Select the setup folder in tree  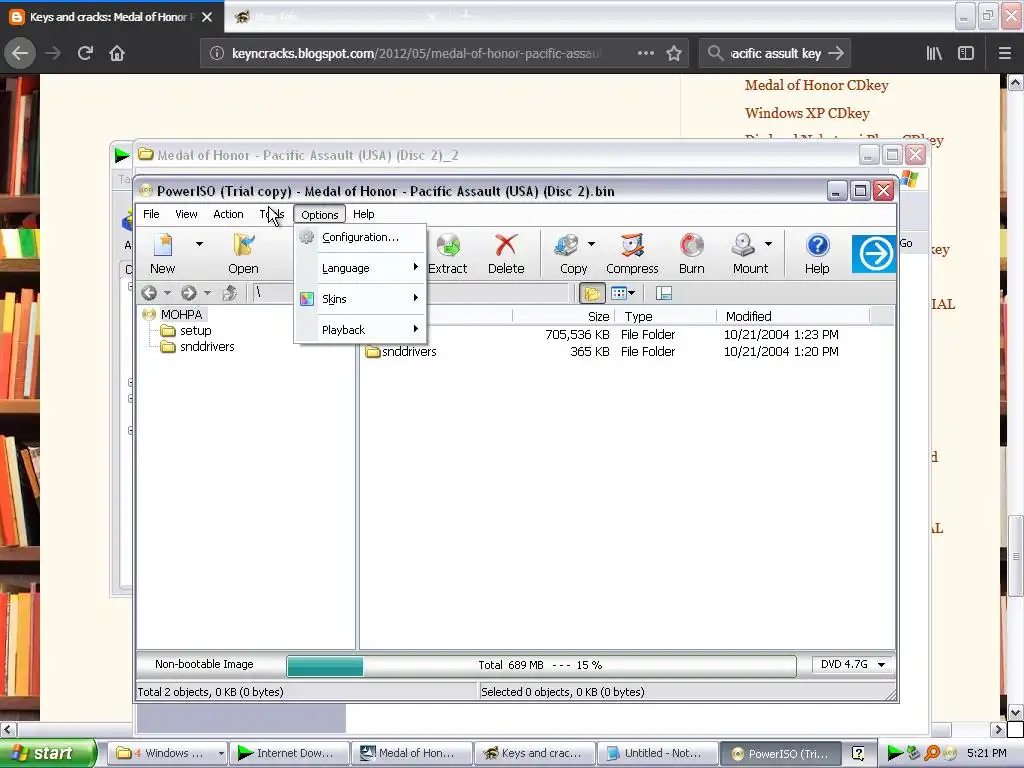coord(195,330)
